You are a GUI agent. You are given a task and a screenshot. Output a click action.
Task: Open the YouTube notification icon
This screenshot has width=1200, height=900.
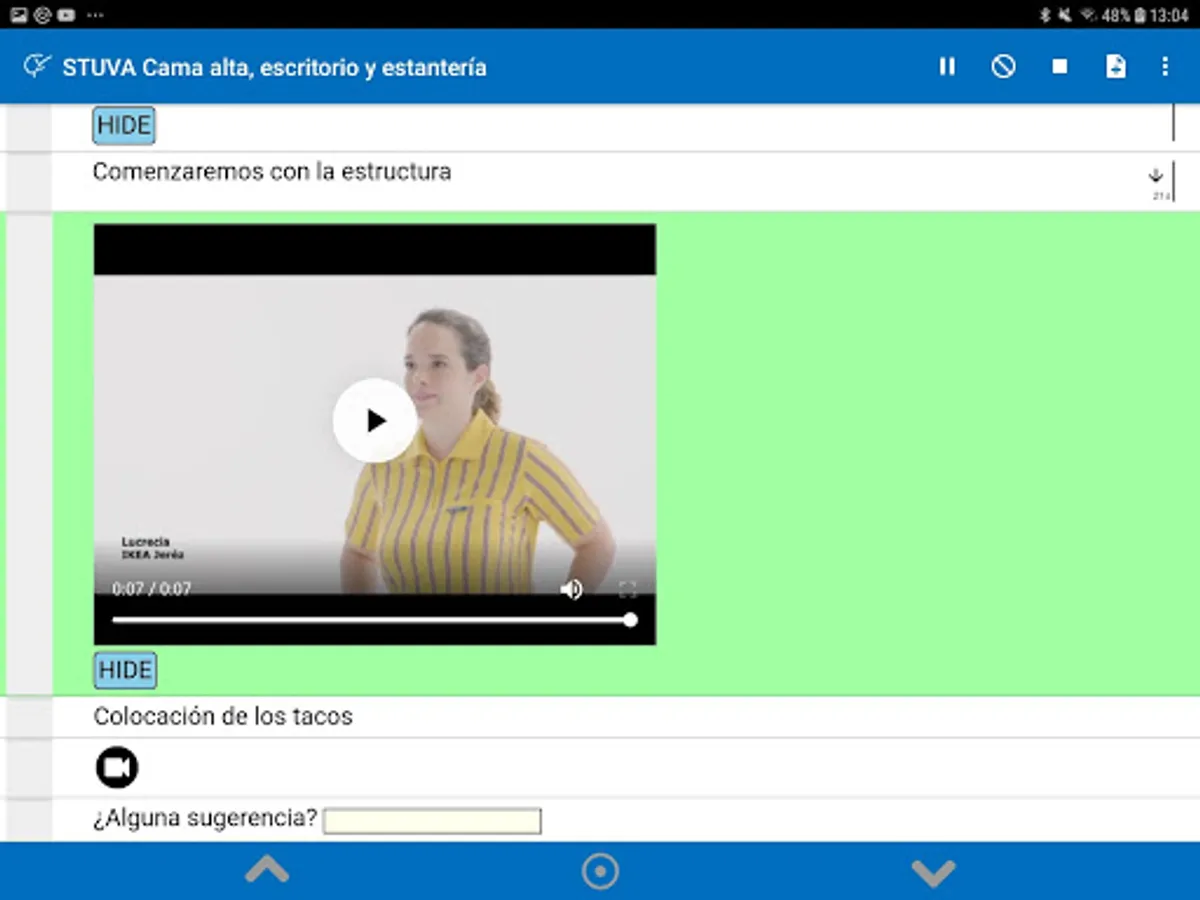point(66,14)
